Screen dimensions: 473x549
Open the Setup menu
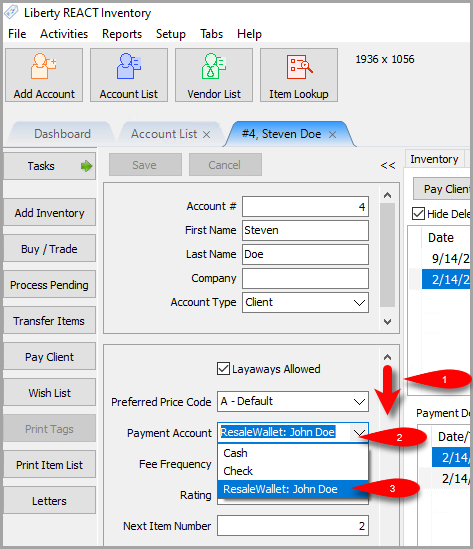click(x=171, y=34)
